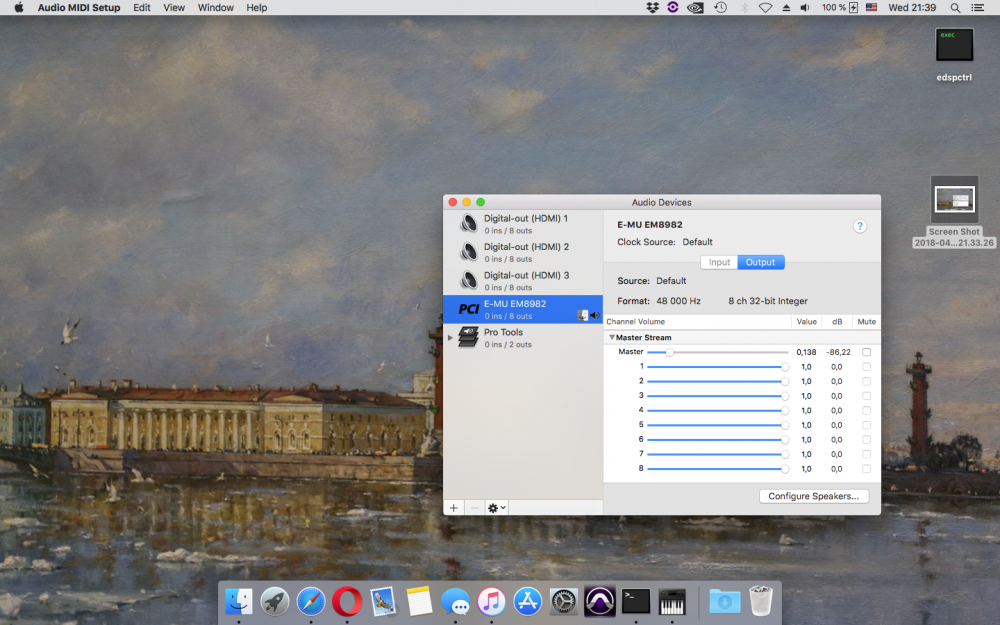The height and width of the screenshot is (625, 1000).
Task: Mute channel 6 checkbox
Action: [x=866, y=439]
